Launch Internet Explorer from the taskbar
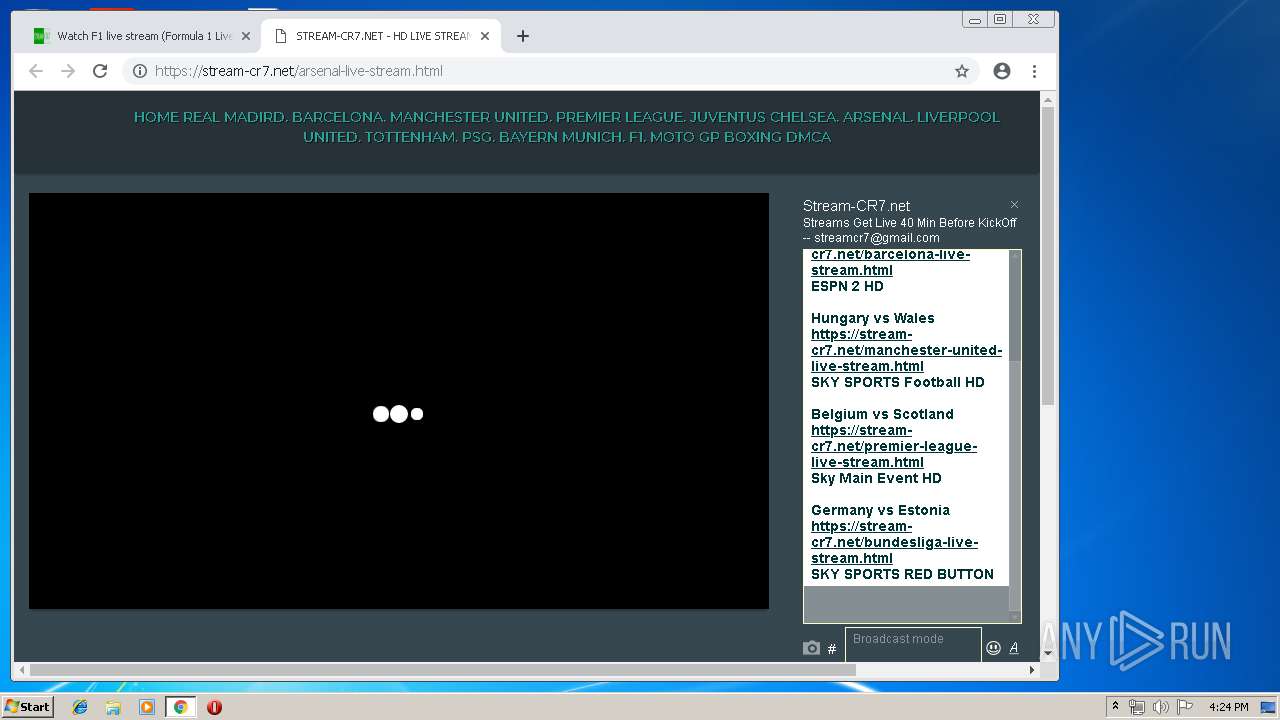 (80, 707)
